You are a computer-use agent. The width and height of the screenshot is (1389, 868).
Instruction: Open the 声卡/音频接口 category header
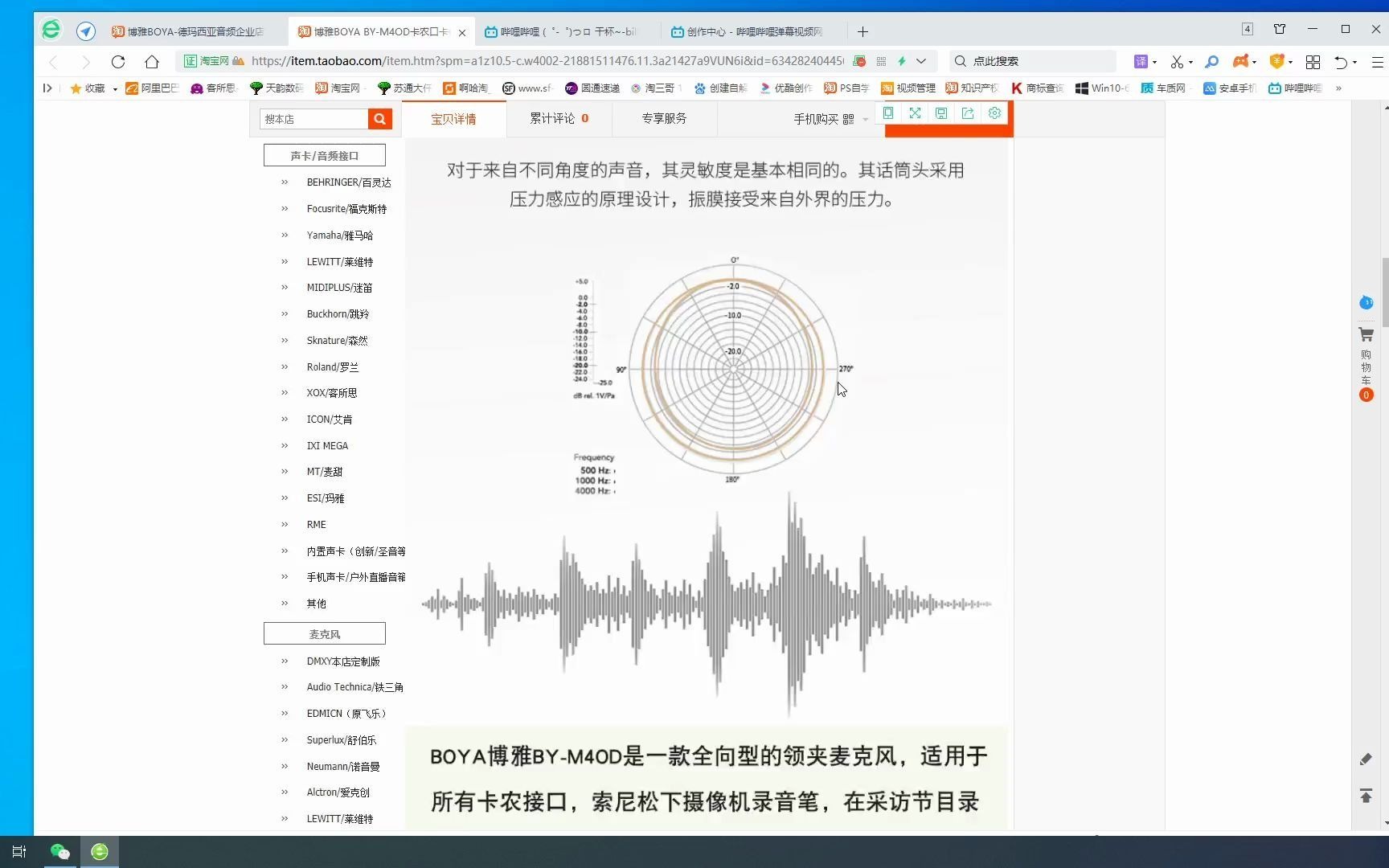[x=325, y=155]
